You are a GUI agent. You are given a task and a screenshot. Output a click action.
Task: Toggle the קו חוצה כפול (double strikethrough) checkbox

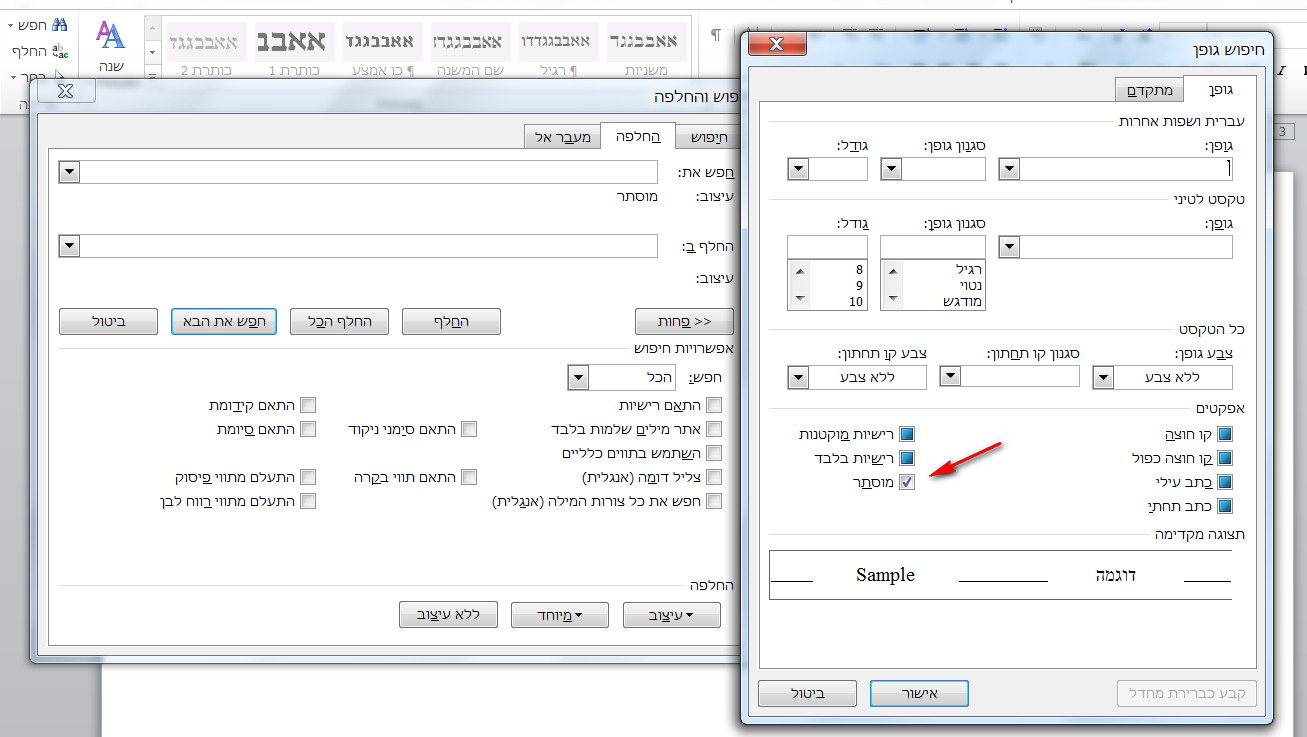(1224, 458)
